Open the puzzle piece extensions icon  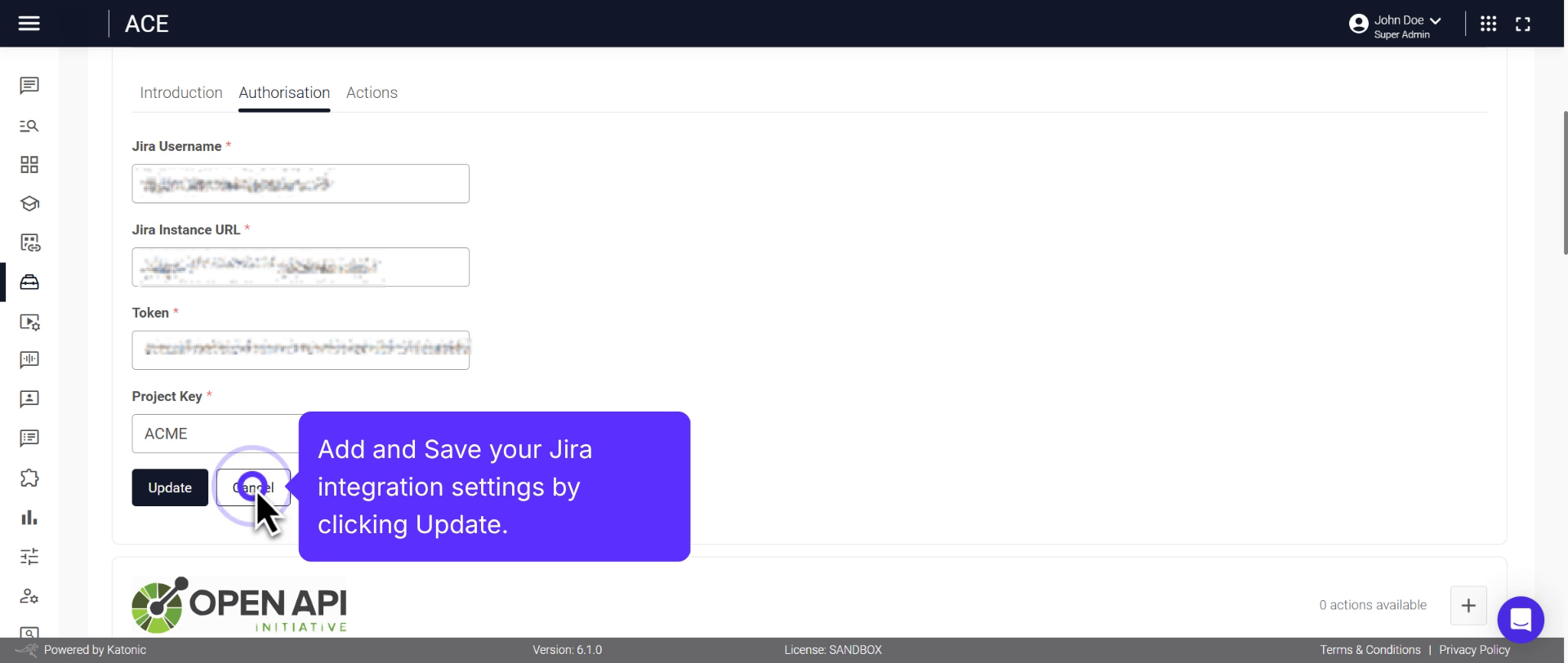pyautogui.click(x=29, y=478)
